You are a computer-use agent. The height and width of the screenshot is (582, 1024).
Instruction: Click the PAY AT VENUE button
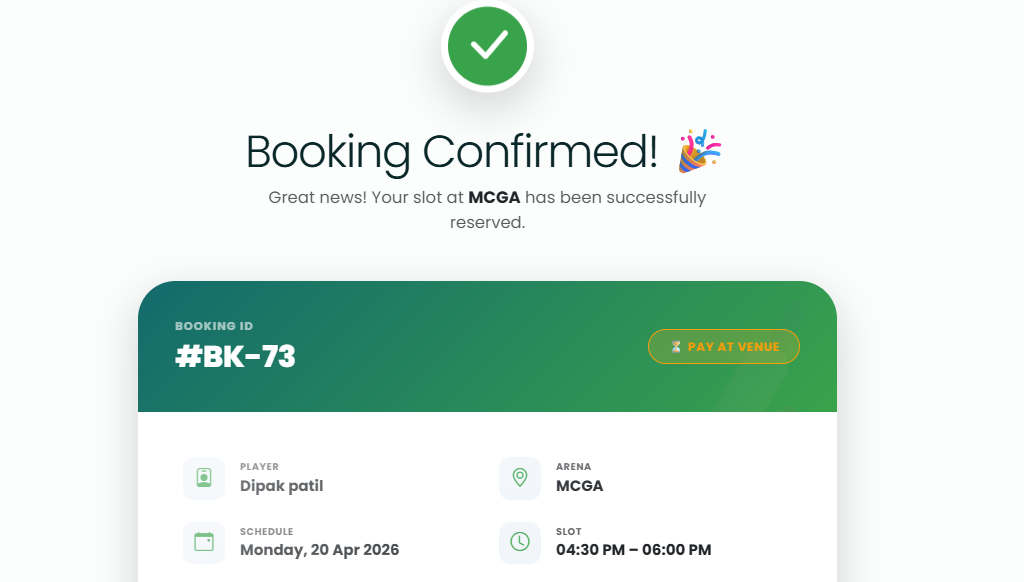click(x=723, y=346)
